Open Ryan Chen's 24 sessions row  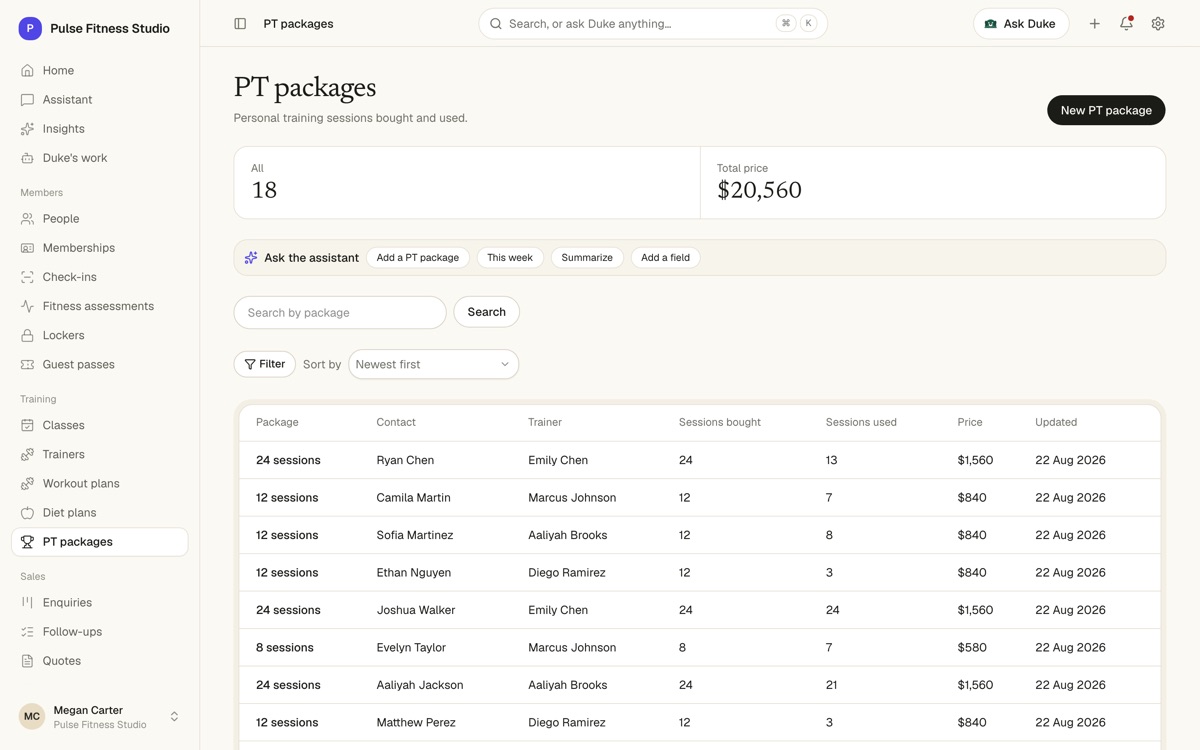coord(700,460)
